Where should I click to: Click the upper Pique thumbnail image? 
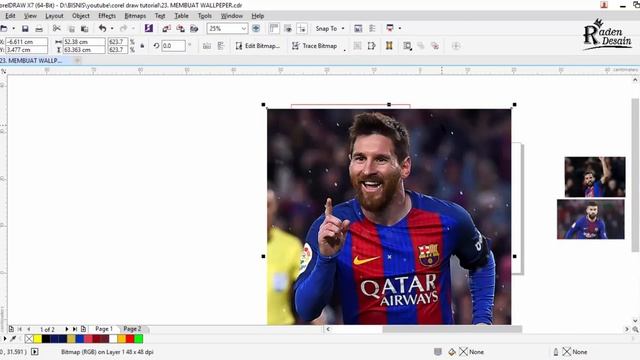595,177
